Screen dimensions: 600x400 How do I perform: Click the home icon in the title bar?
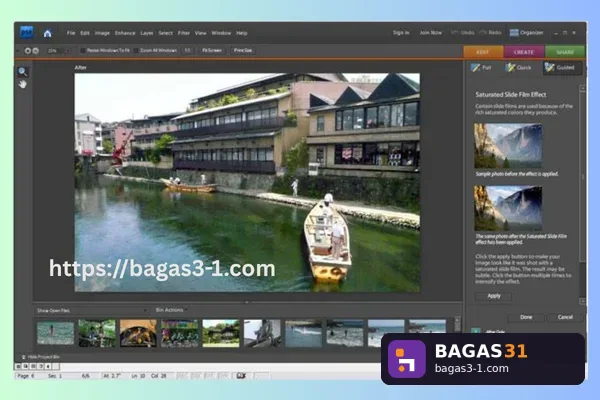coord(47,33)
